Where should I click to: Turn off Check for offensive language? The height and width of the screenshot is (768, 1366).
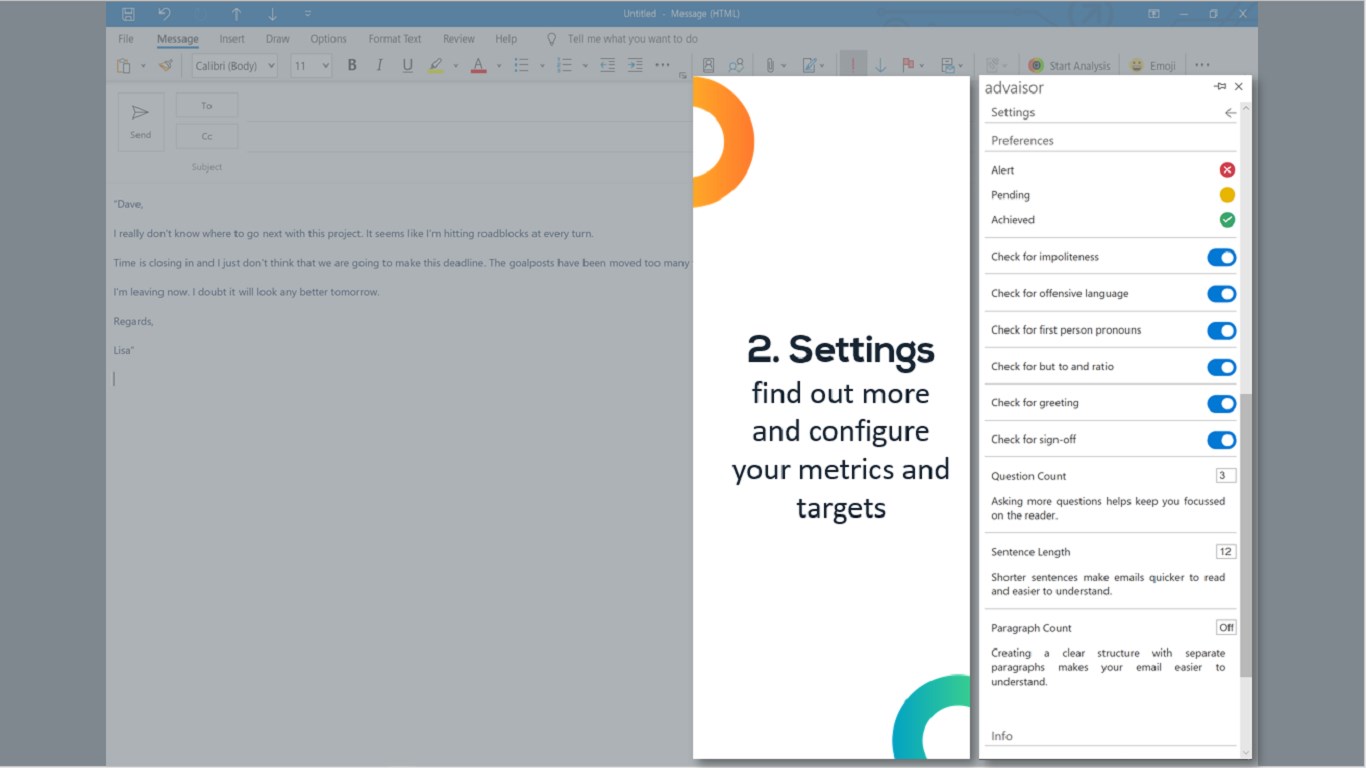pos(1221,294)
